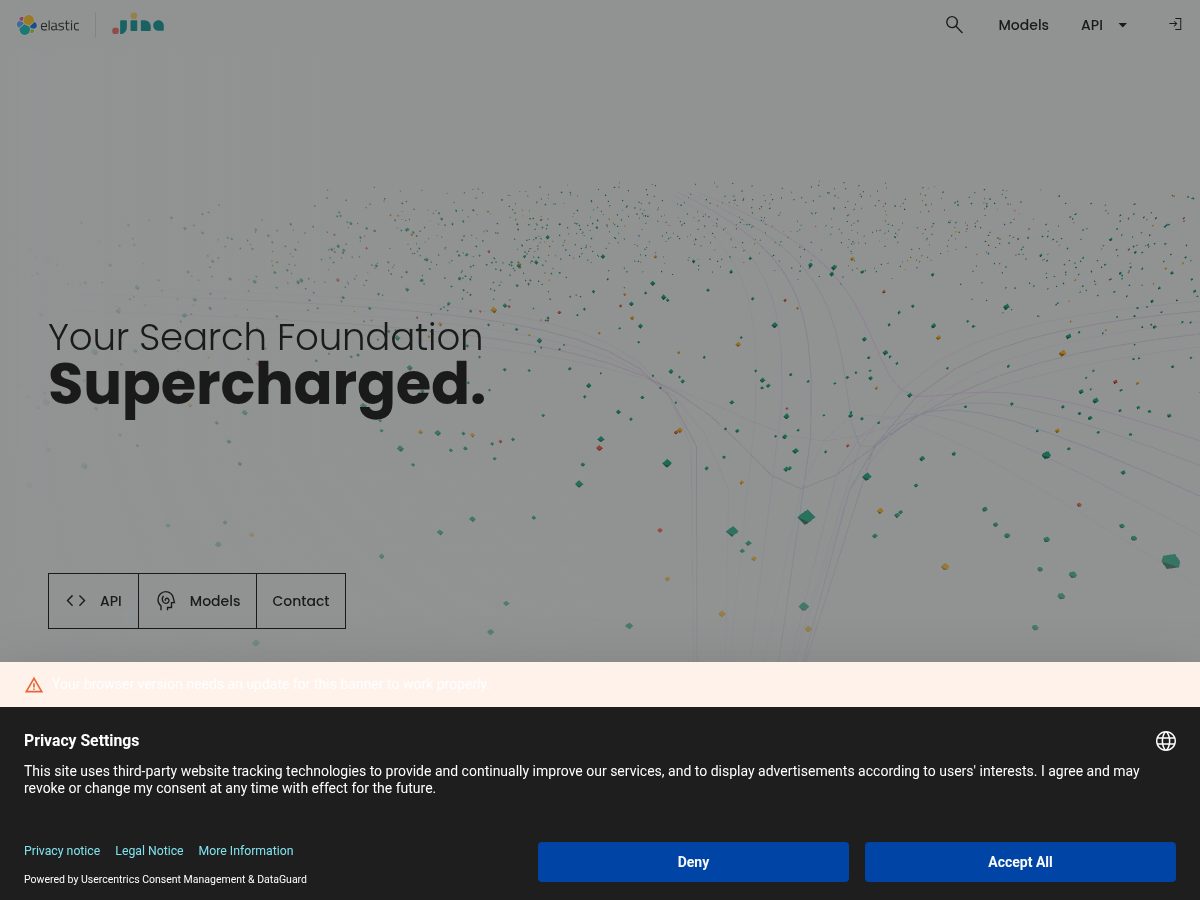Open the search magnifier icon
The image size is (1200, 900).
tap(954, 25)
